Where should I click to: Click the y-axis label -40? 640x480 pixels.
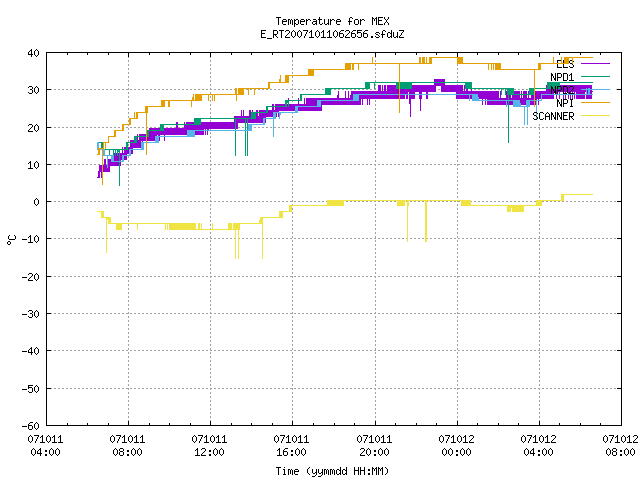(31, 351)
